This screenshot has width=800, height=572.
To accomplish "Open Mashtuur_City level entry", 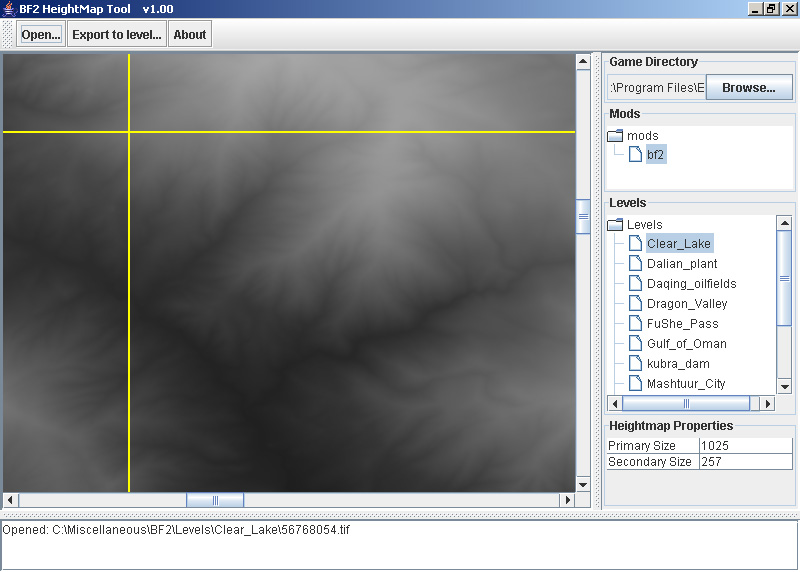I will point(685,384).
